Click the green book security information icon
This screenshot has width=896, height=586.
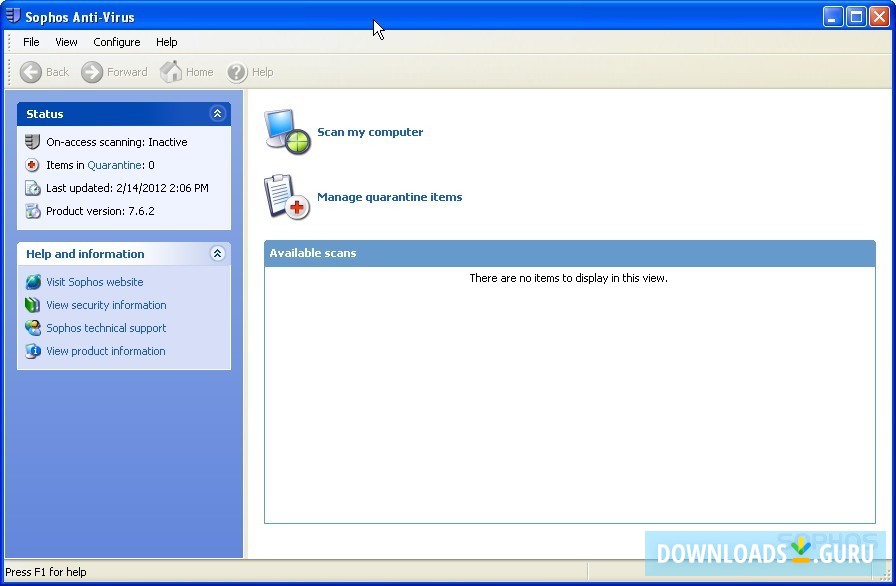(33, 305)
